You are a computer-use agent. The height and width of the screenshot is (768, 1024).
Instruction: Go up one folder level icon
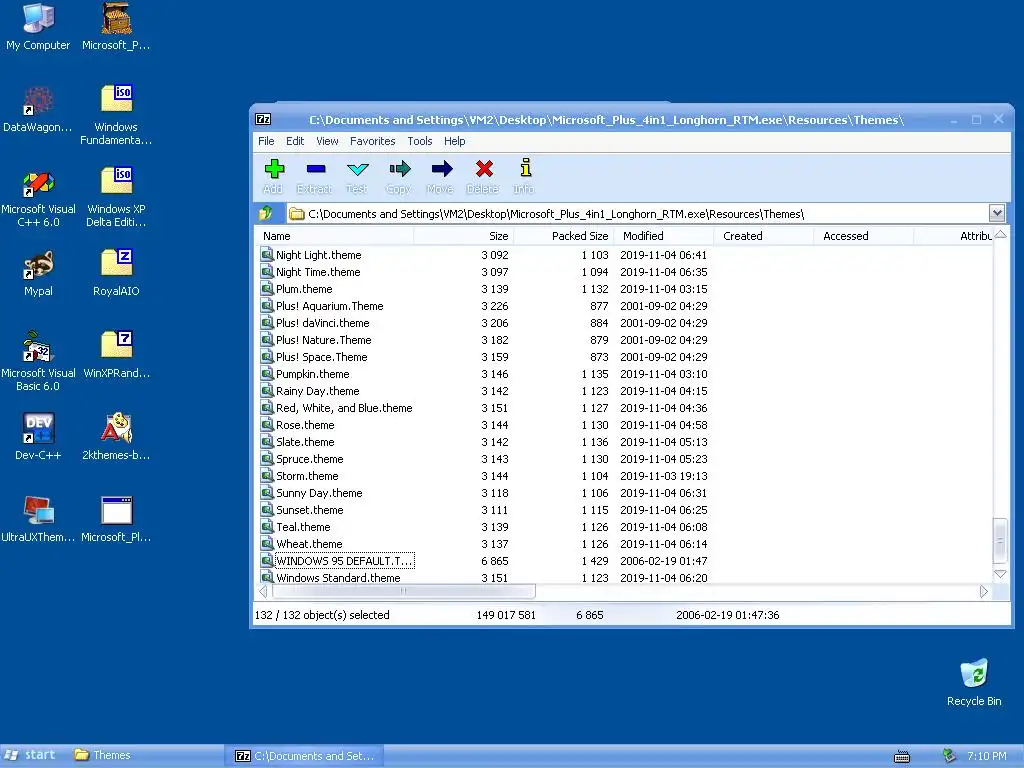pyautogui.click(x=266, y=213)
